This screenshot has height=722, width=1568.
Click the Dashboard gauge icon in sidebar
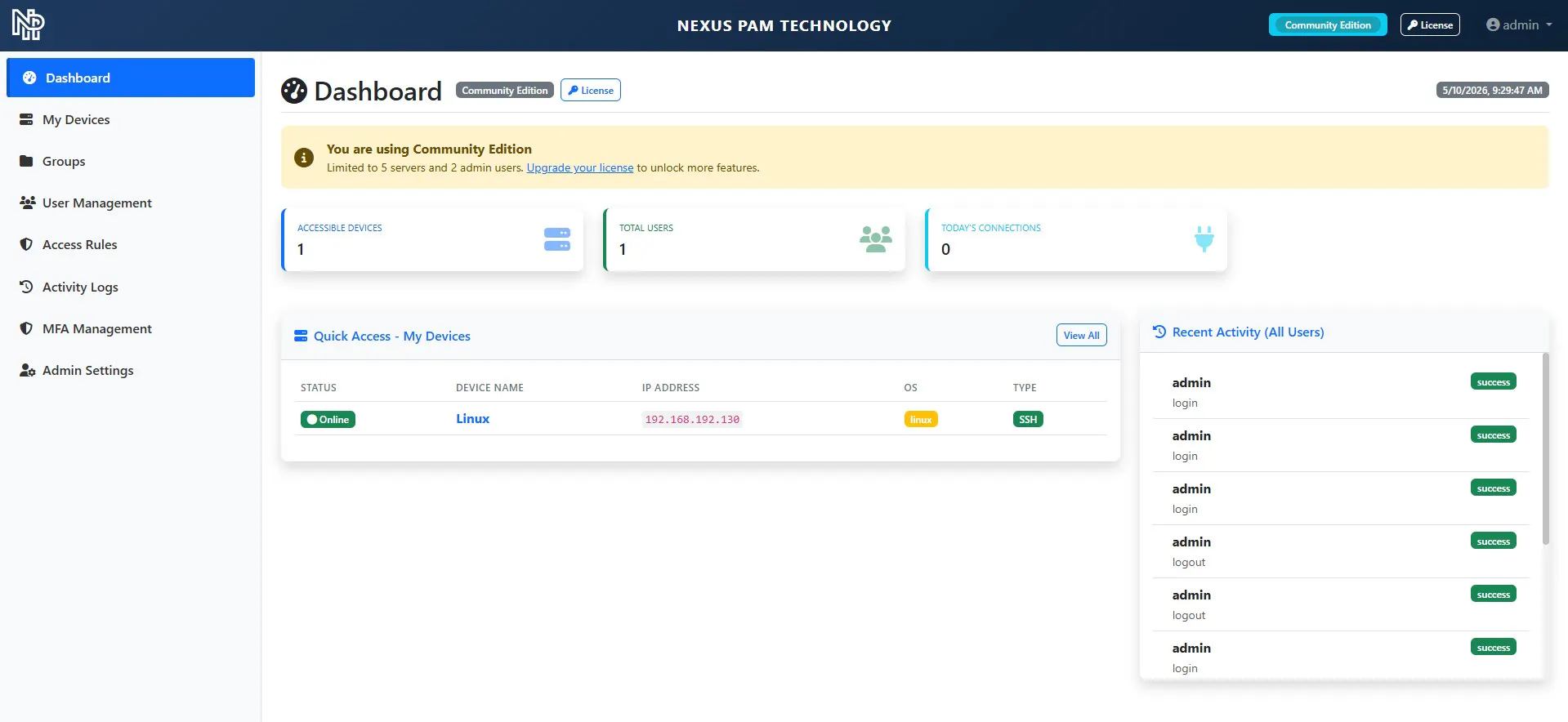[x=29, y=78]
